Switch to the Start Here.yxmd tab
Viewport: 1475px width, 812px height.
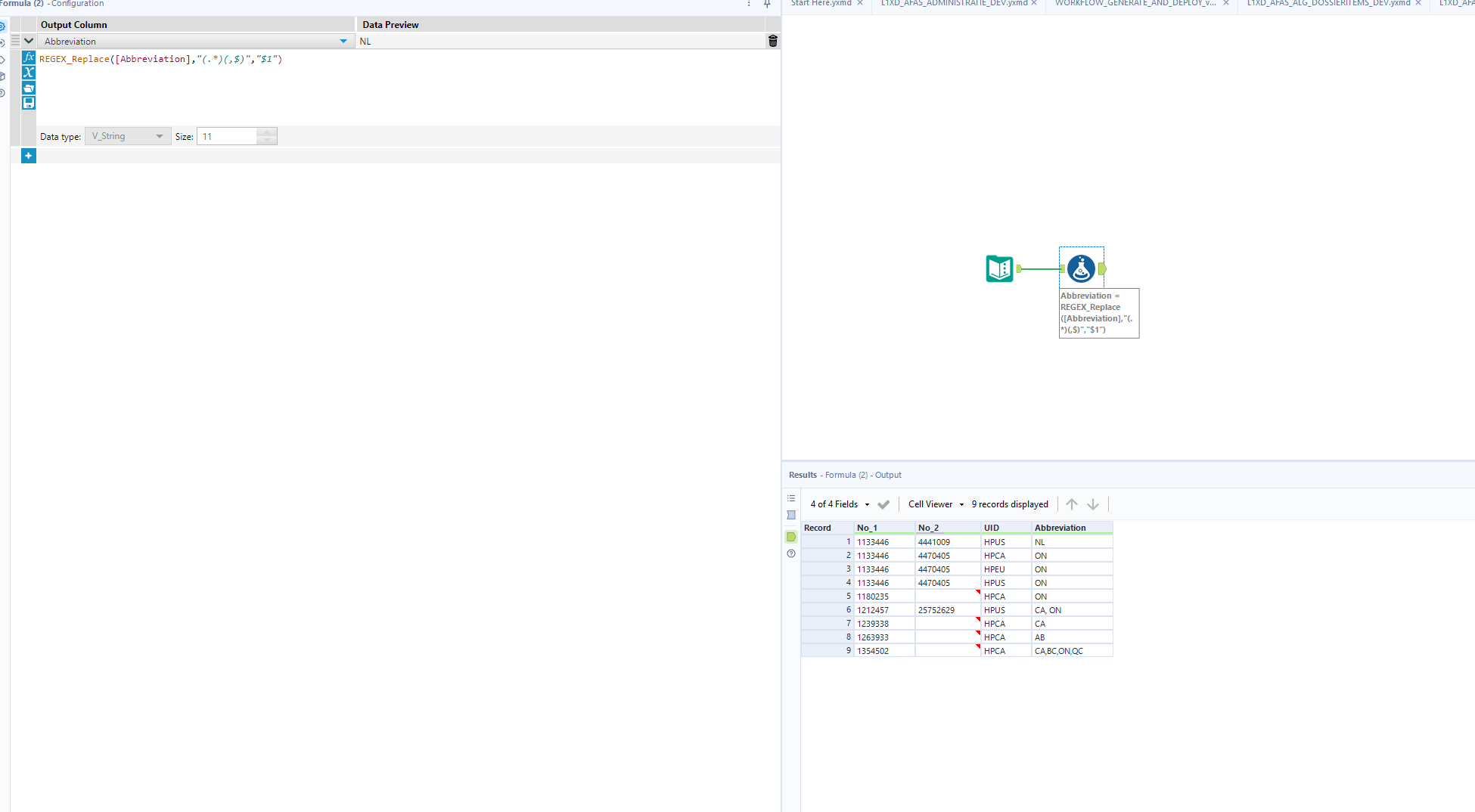coord(821,3)
